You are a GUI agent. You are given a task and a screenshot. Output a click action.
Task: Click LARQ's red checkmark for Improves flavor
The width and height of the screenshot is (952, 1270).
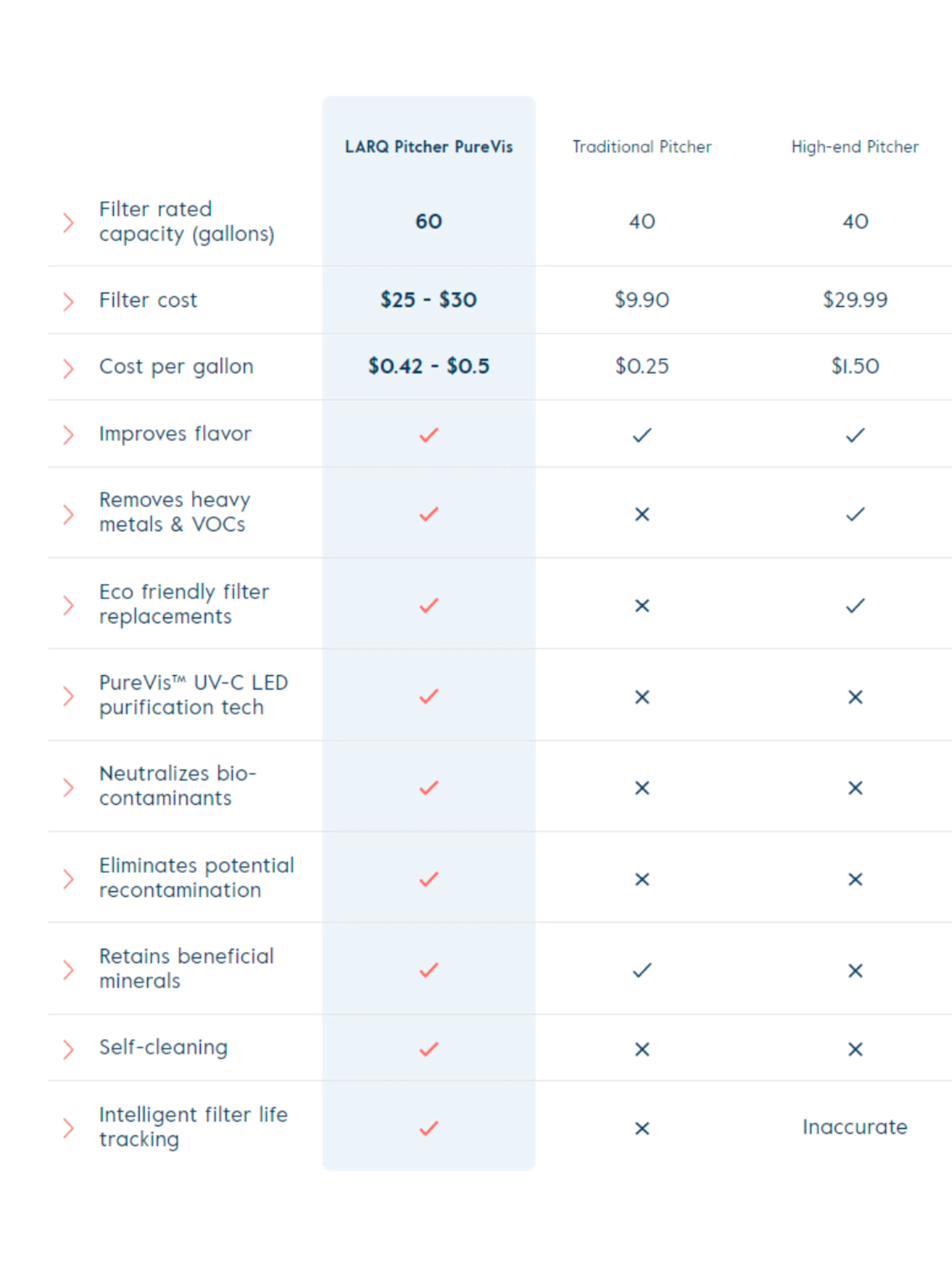tap(429, 435)
